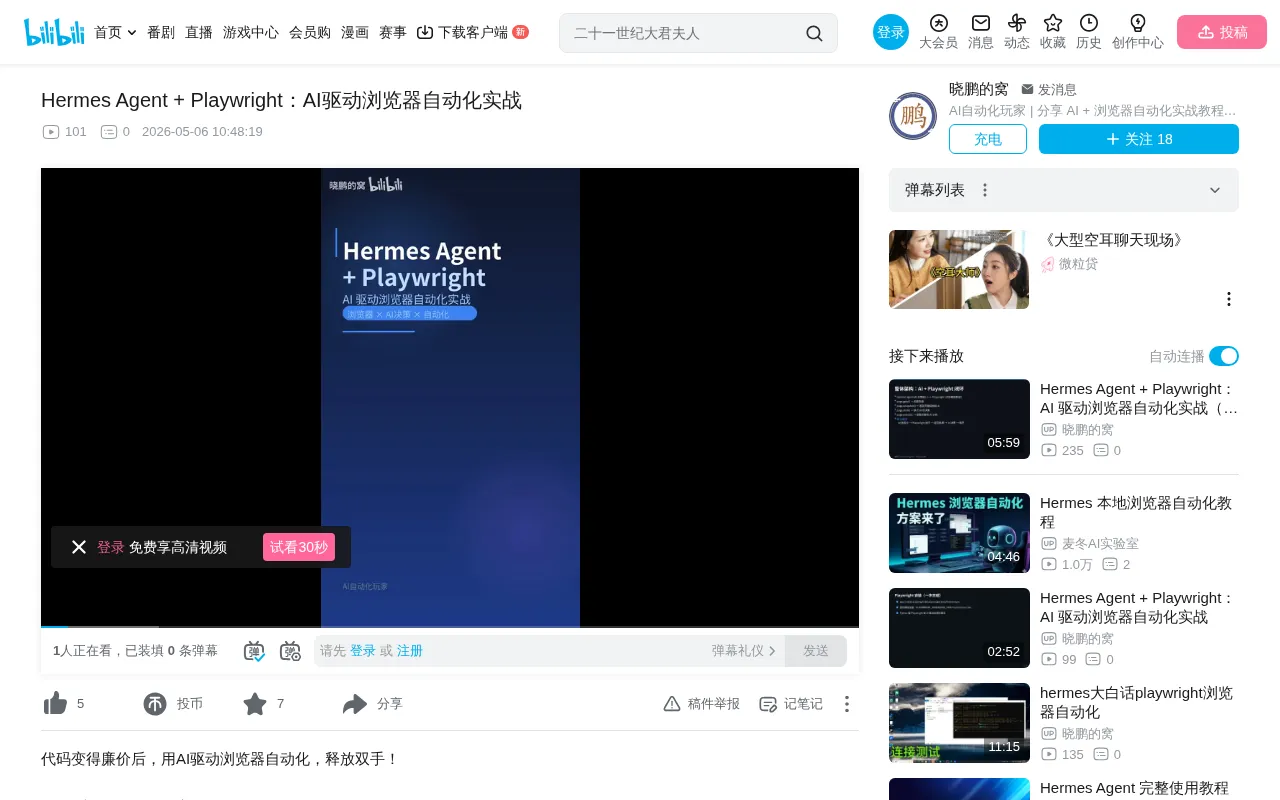Click 试看30秒 trial button
Image resolution: width=1280 pixels, height=800 pixels.
[x=299, y=547]
